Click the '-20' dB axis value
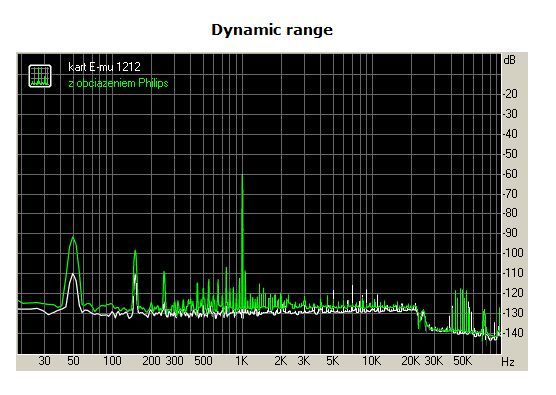Image resolution: width=556 pixels, height=395 pixels. pos(510,94)
